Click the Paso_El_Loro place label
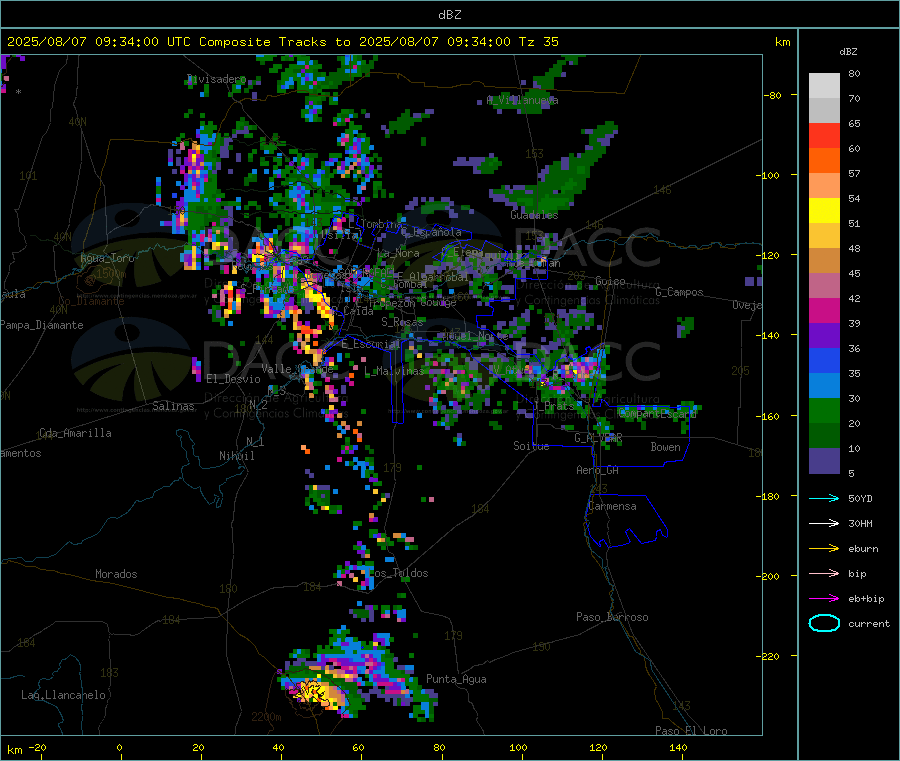Screen dimensions: 900x761 (x=691, y=731)
